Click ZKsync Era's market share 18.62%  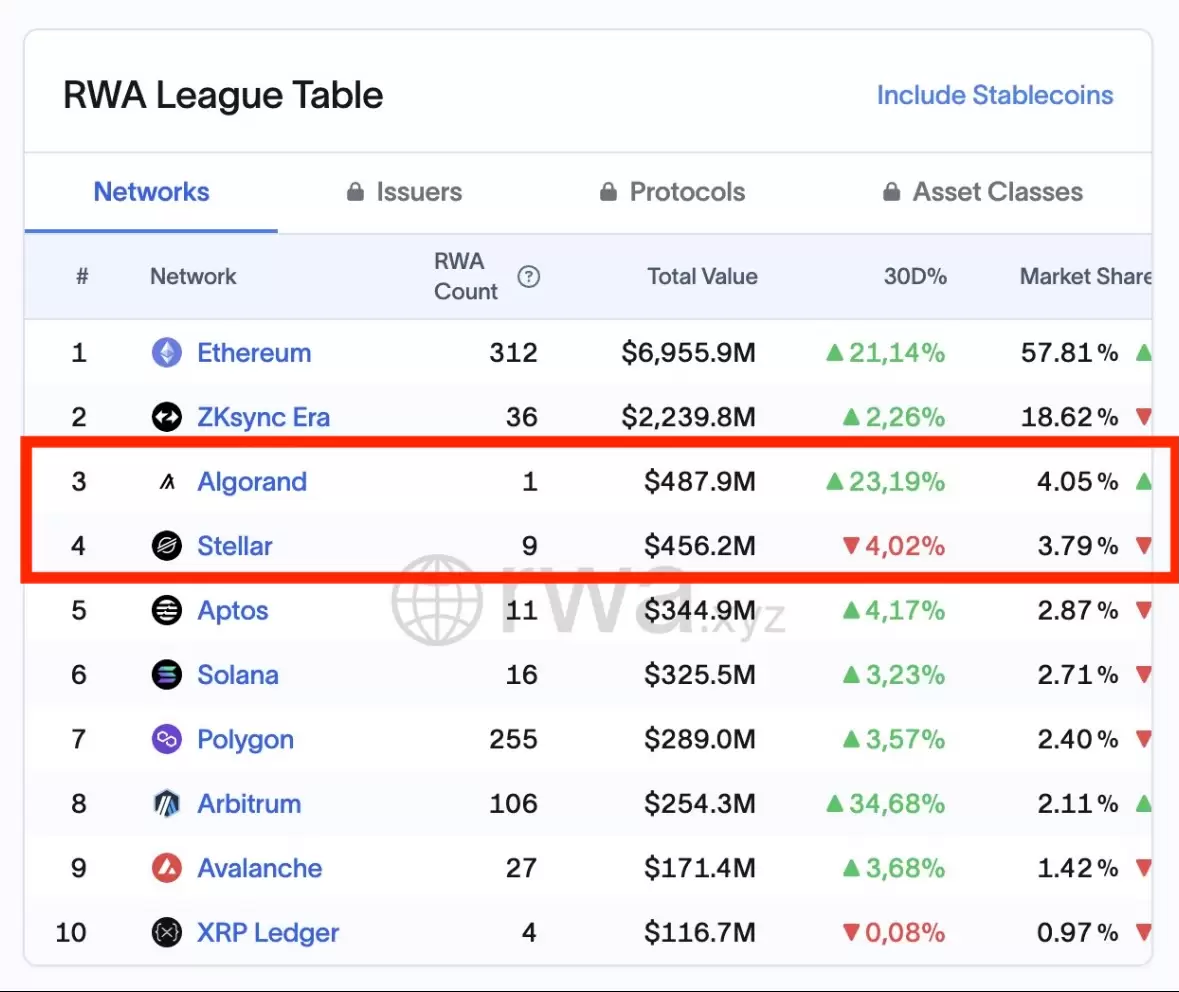click(x=1069, y=417)
